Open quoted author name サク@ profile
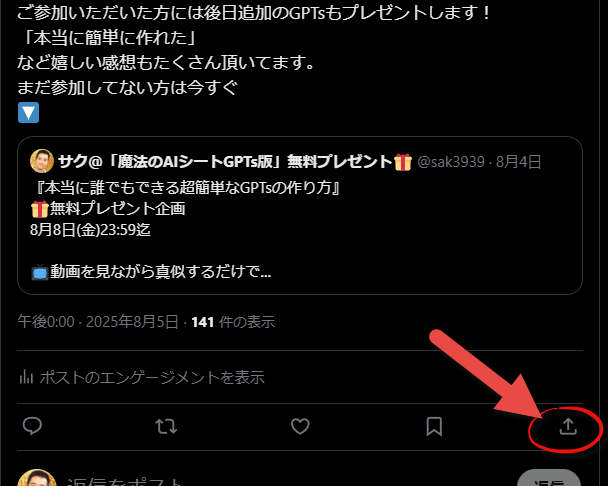608x486 pixels. point(225,162)
